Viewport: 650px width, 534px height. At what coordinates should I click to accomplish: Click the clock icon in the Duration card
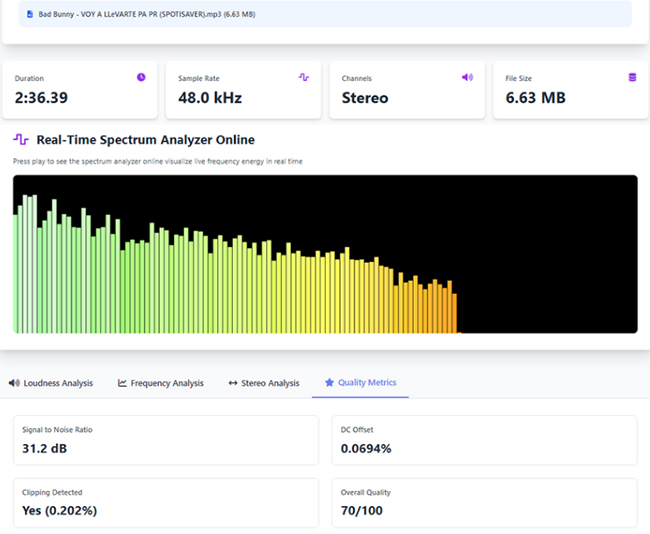[141, 77]
